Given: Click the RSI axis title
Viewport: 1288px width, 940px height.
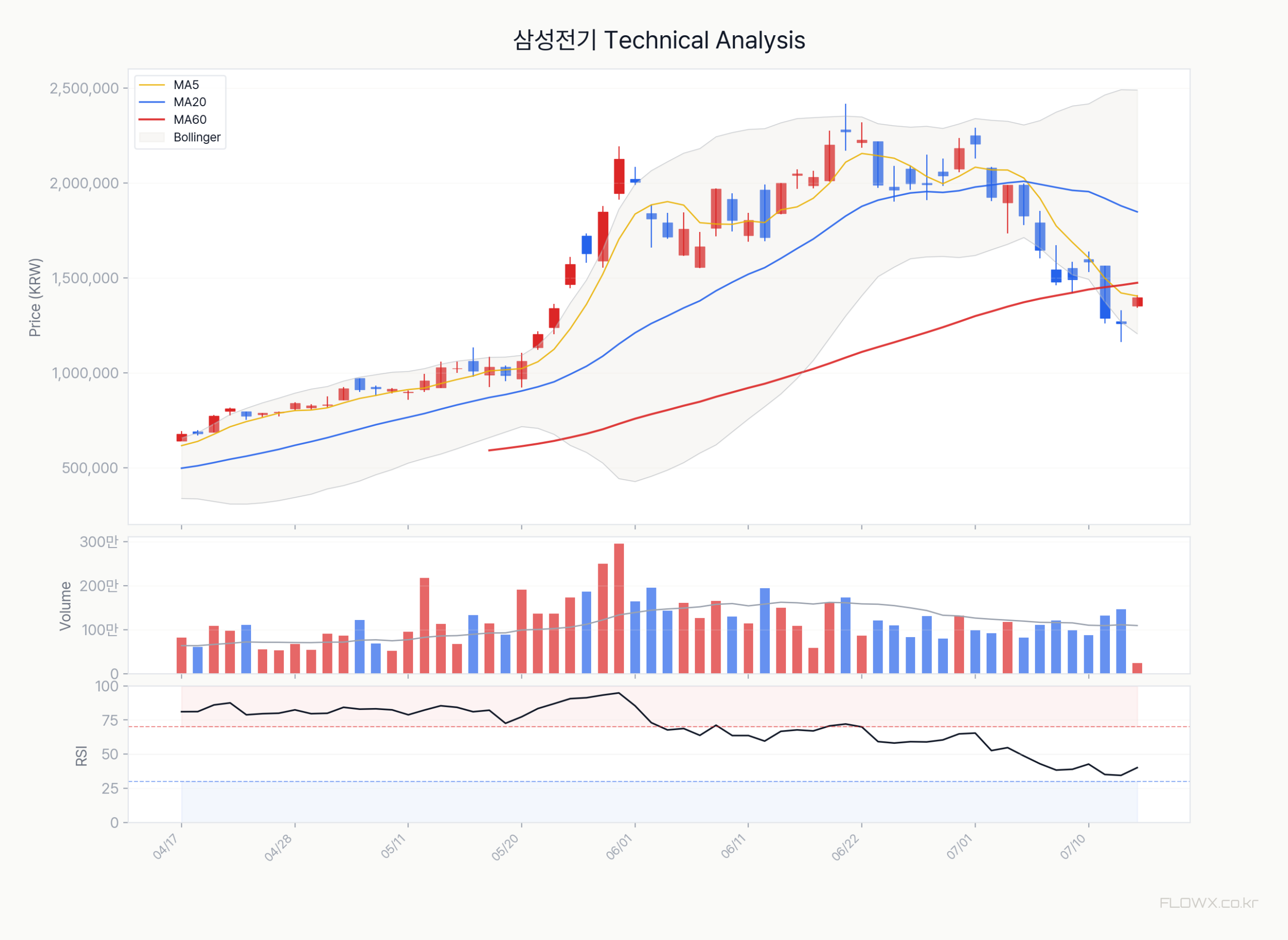Looking at the screenshot, I should [x=82, y=756].
